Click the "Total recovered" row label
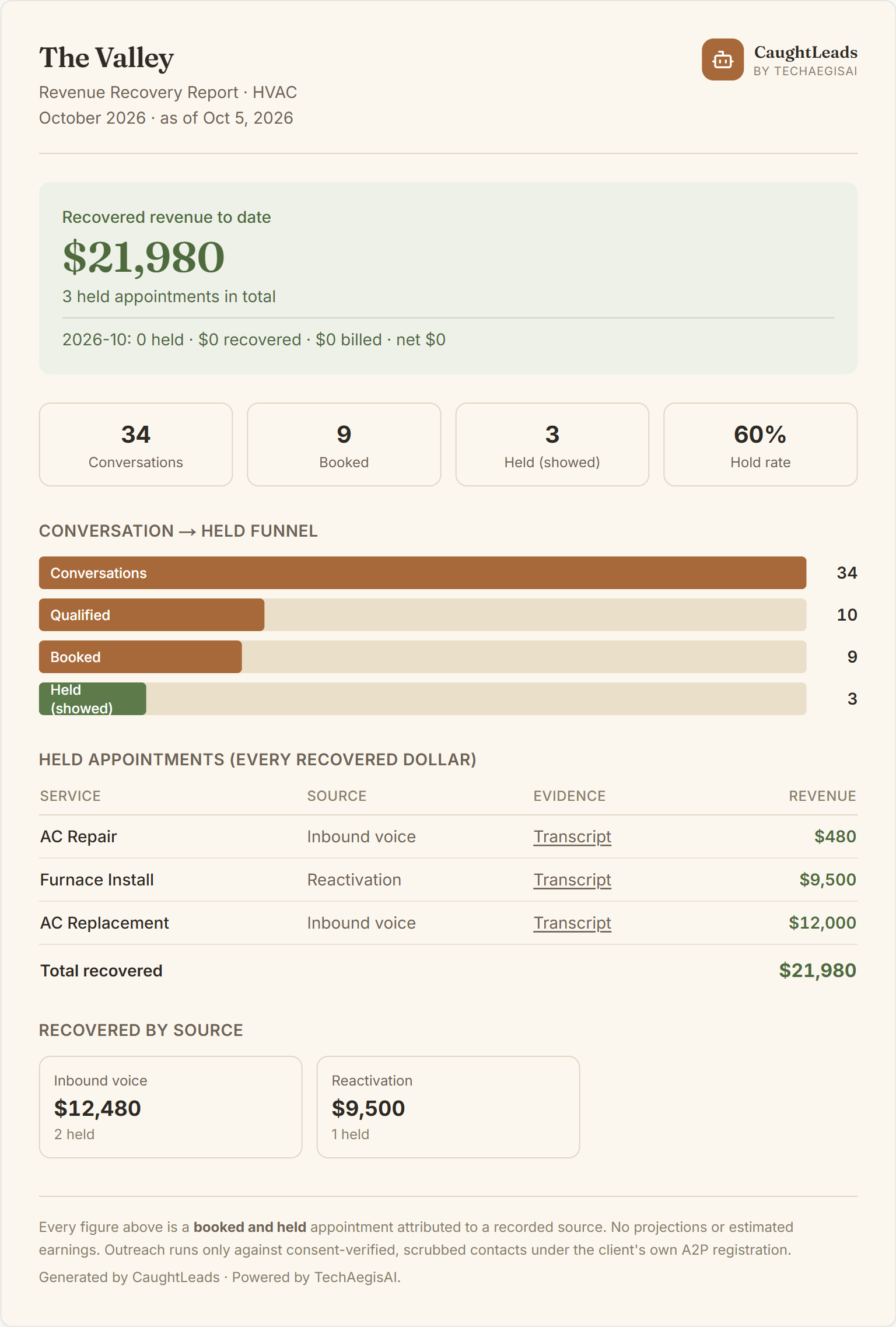The width and height of the screenshot is (896, 1327). click(x=101, y=971)
